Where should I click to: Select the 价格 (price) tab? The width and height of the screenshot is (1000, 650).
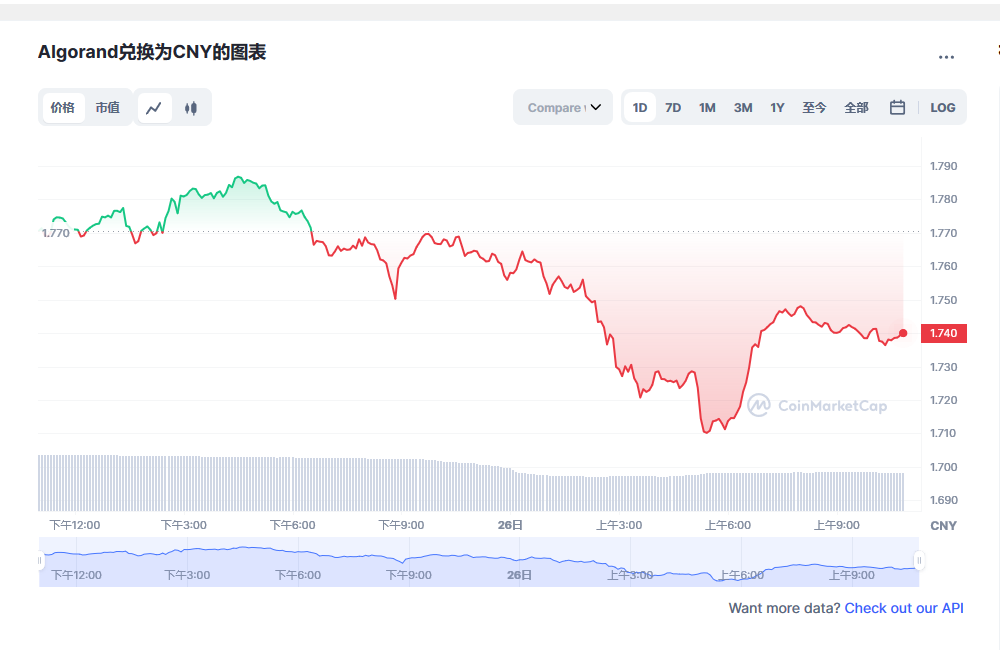click(x=62, y=108)
